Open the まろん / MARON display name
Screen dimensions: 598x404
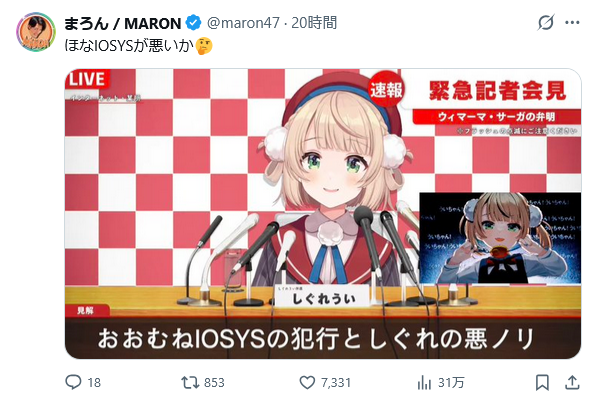point(122,23)
